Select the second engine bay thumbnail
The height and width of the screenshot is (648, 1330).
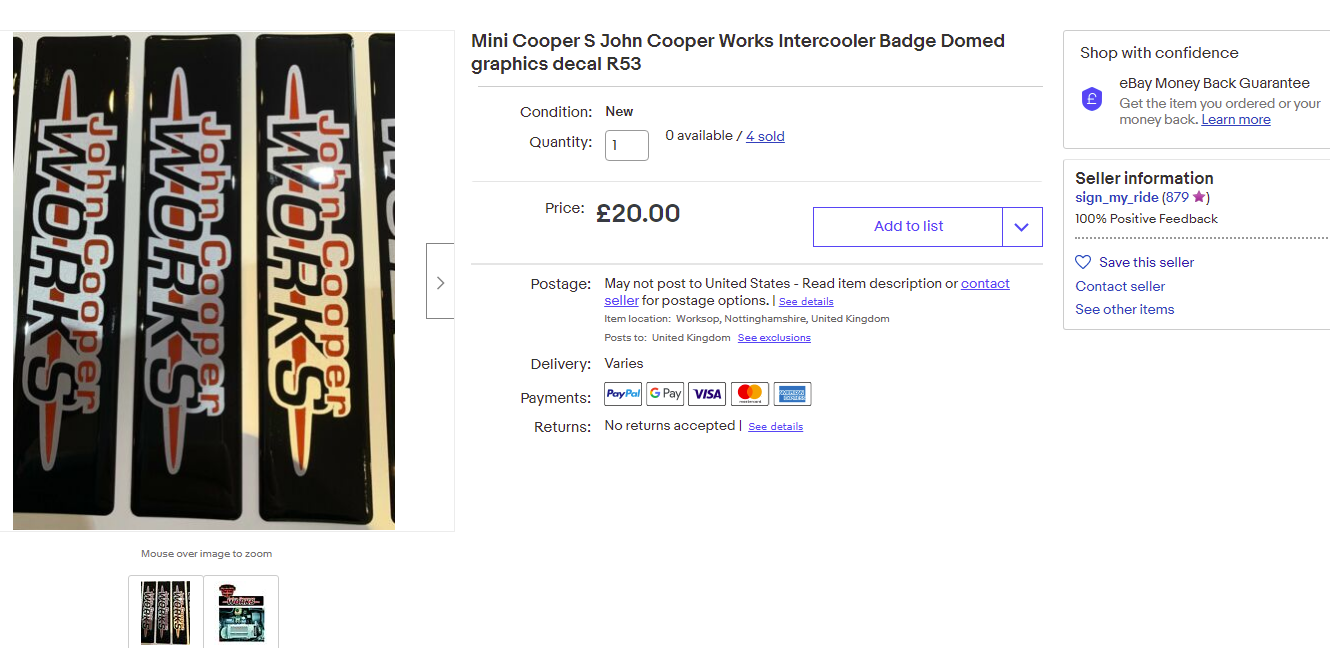coord(241,611)
